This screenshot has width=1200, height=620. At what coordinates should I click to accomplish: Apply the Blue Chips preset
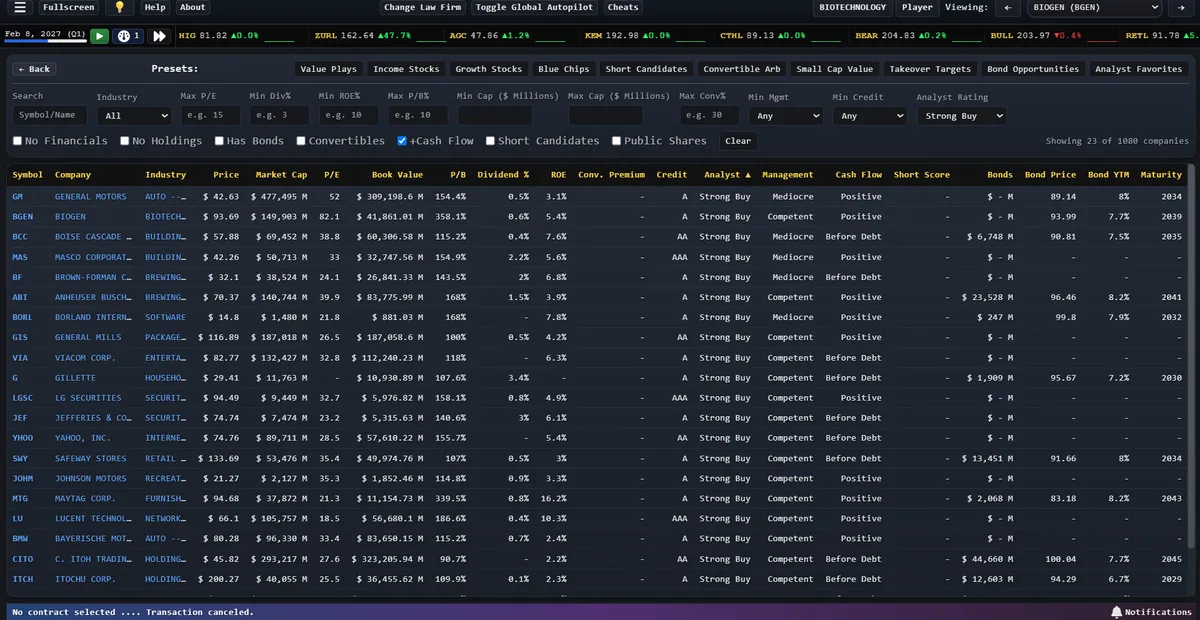(x=564, y=69)
